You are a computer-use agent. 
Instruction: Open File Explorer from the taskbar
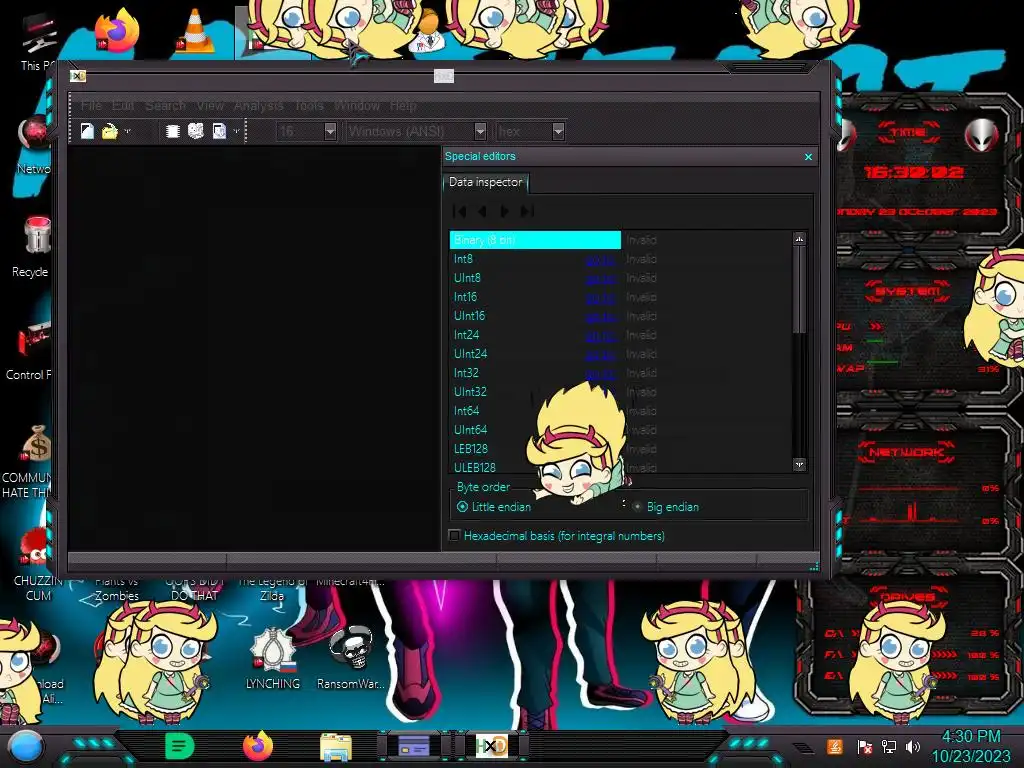tap(336, 746)
